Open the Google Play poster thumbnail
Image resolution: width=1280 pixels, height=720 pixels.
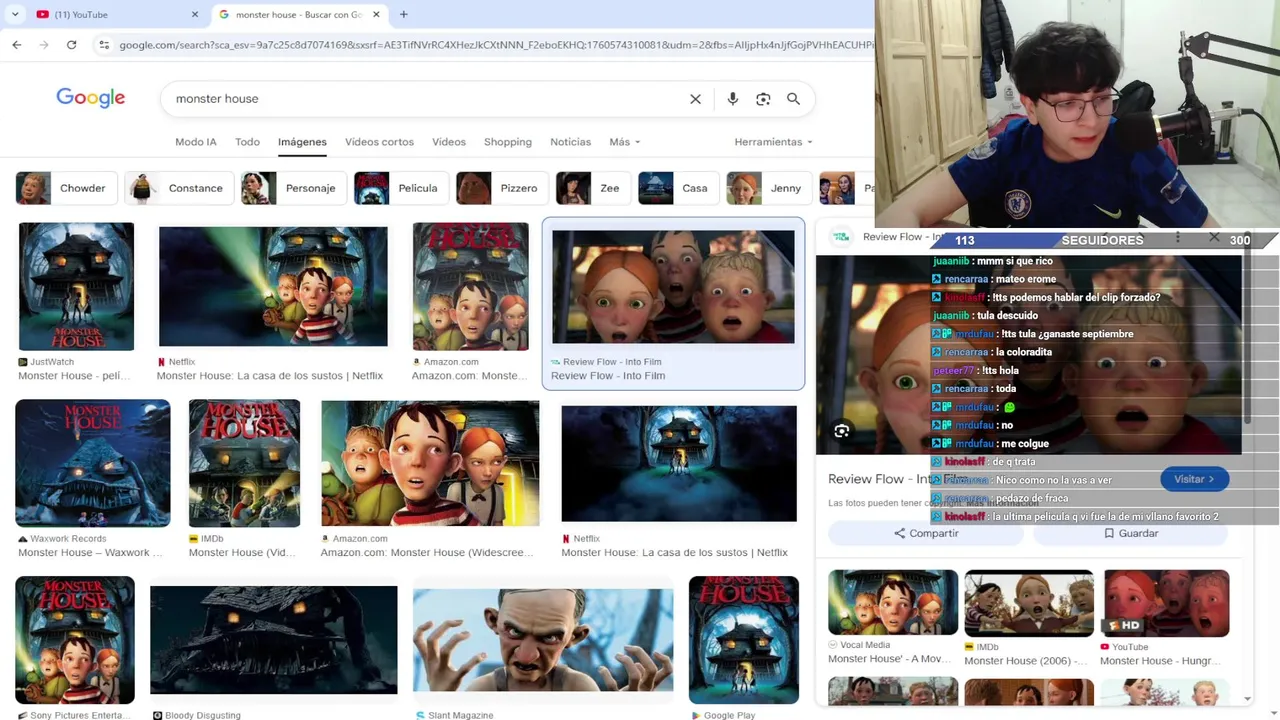coord(744,640)
